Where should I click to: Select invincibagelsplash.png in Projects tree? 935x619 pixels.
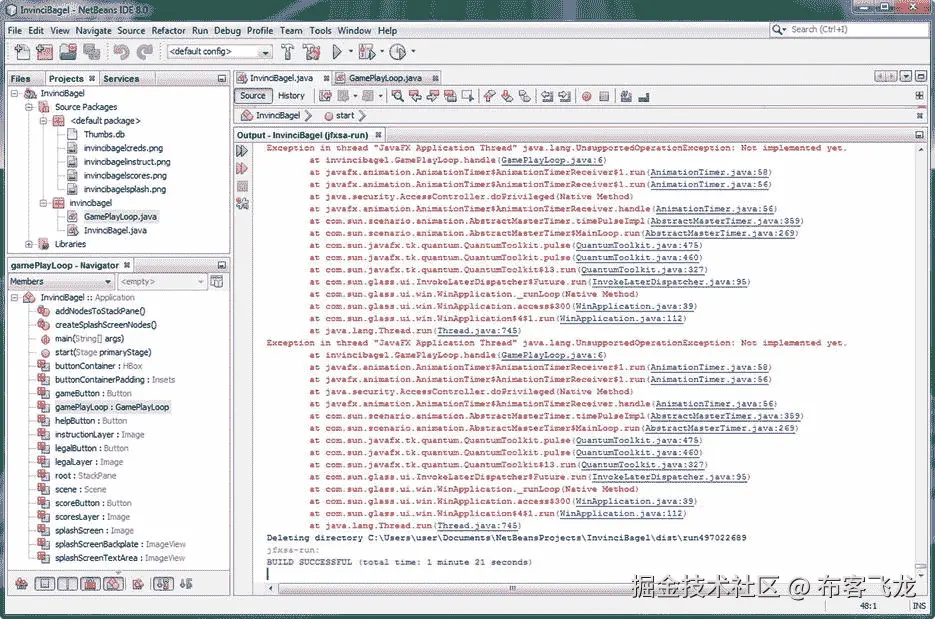[x=125, y=190]
